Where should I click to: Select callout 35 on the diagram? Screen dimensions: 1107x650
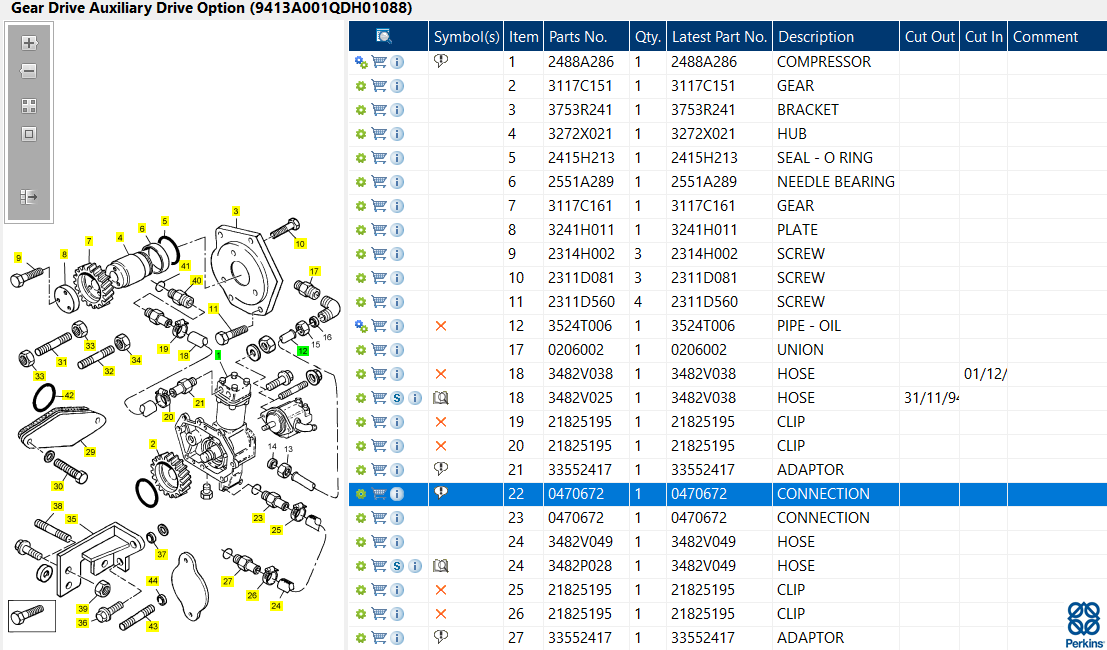coord(71,519)
